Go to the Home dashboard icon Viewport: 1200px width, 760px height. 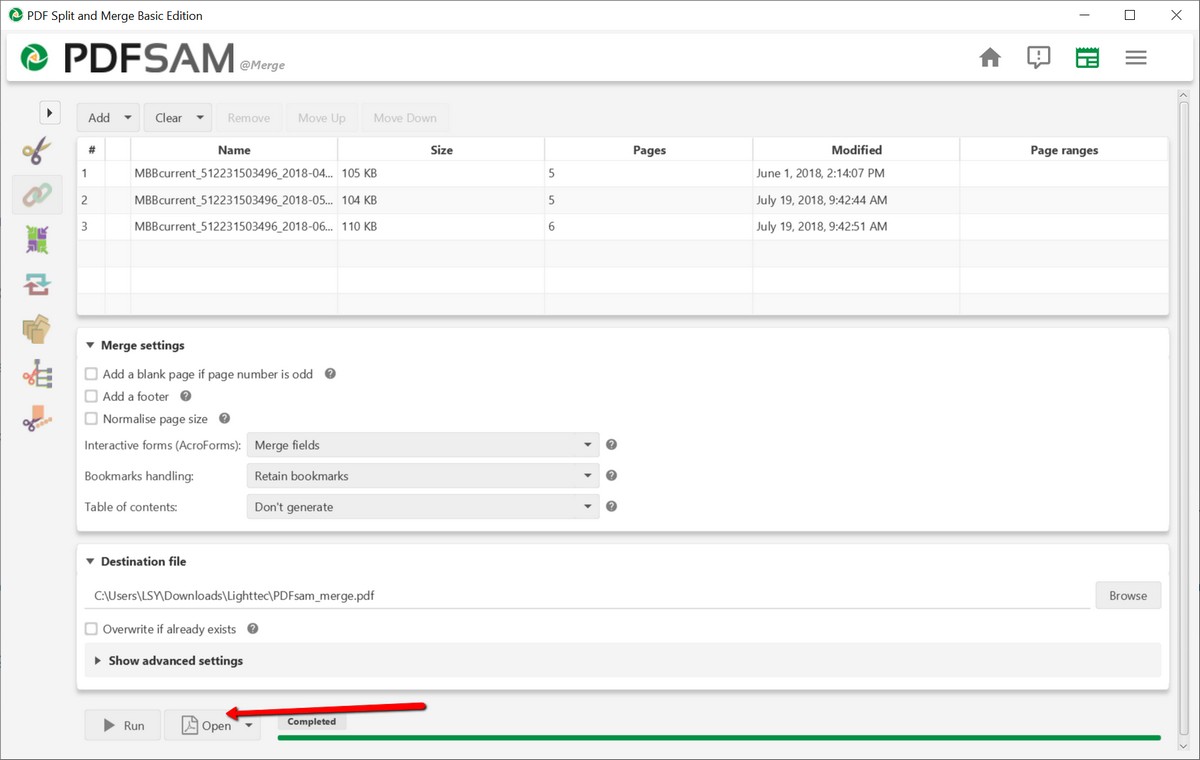point(990,58)
